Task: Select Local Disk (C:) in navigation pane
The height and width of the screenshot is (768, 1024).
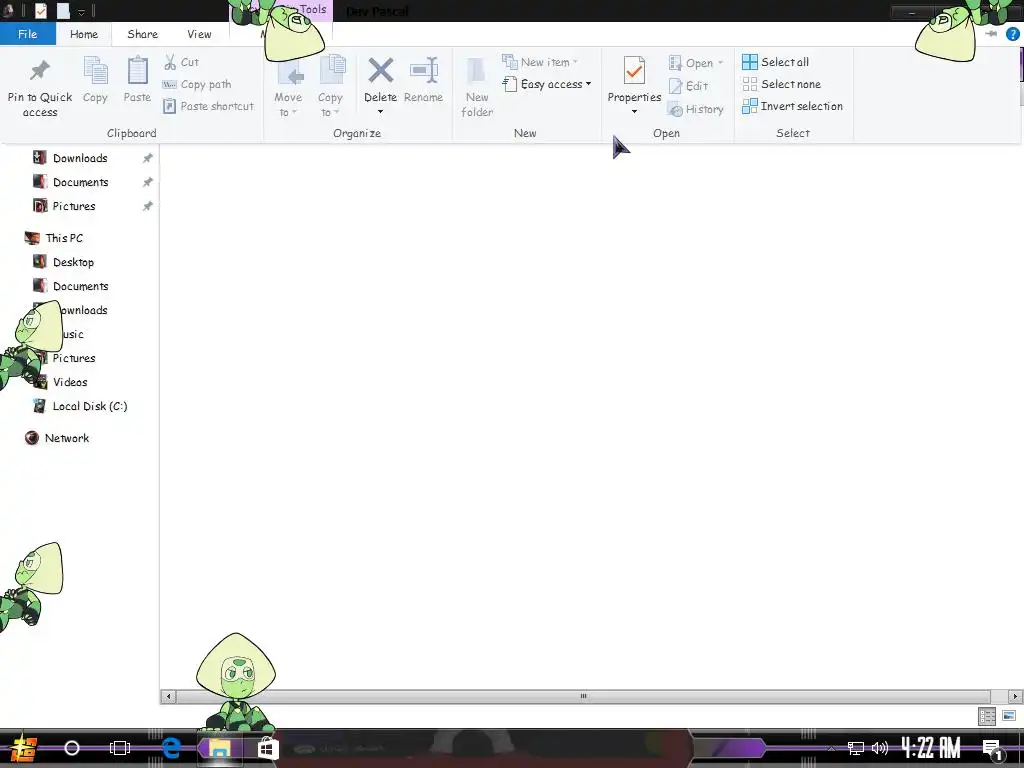Action: [89, 406]
